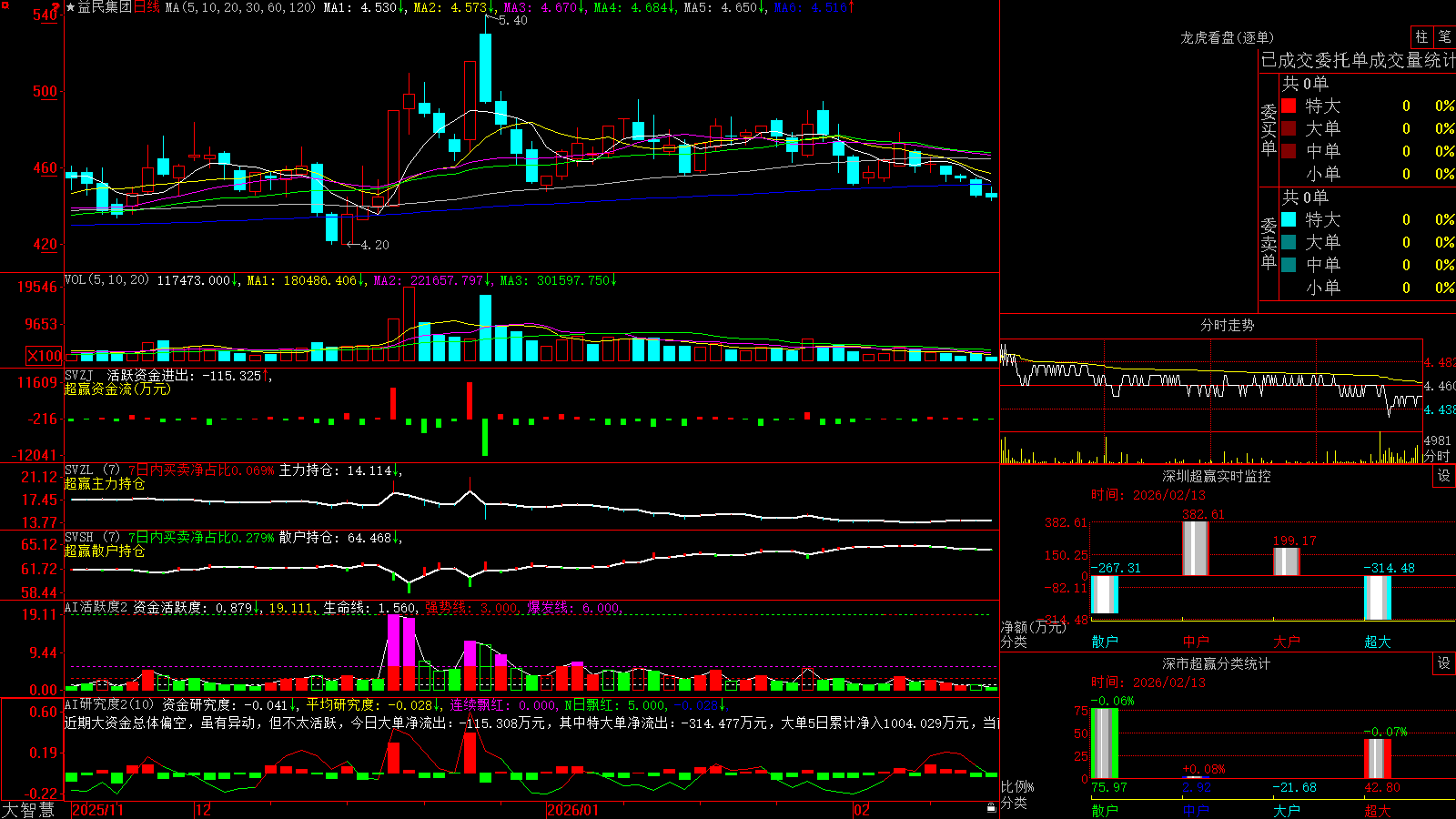Screen dimensions: 1456x819
Task: Click the 委卖单 section label
Action: 1269,243
